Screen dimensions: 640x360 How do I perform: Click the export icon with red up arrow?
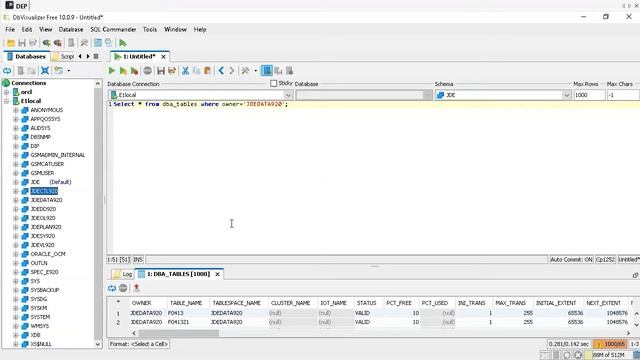[136, 288]
